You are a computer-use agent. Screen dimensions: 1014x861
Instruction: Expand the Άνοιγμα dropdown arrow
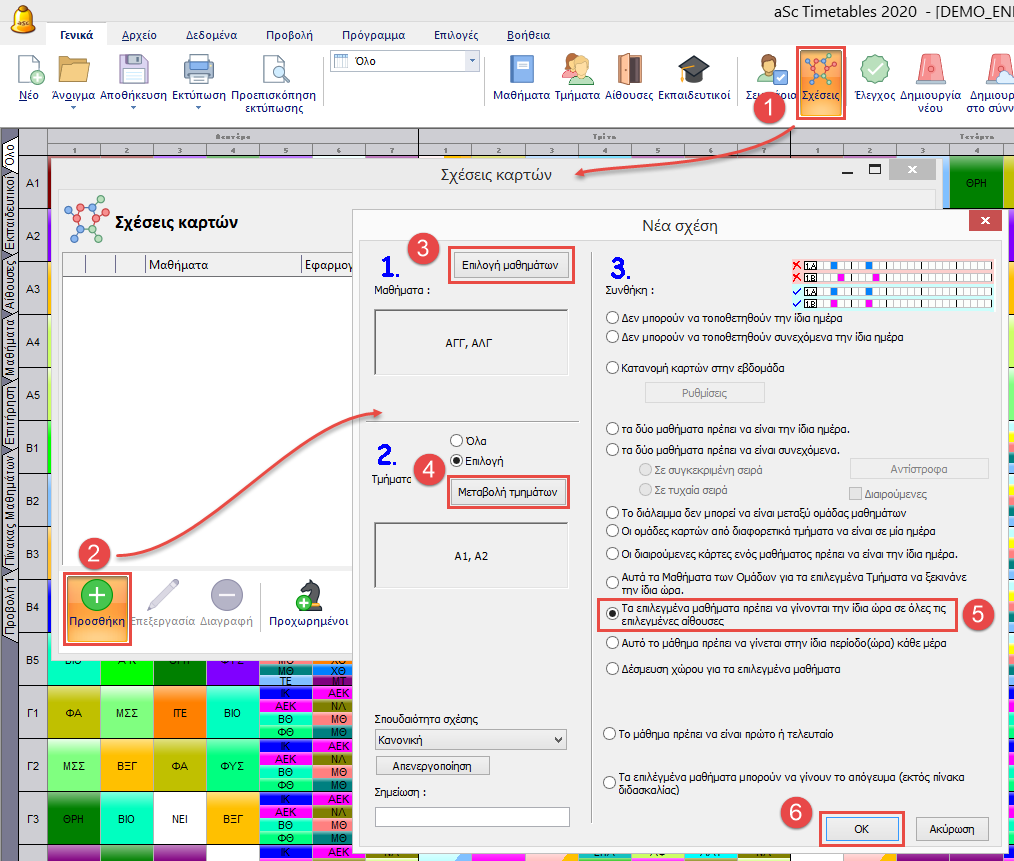coord(73,108)
